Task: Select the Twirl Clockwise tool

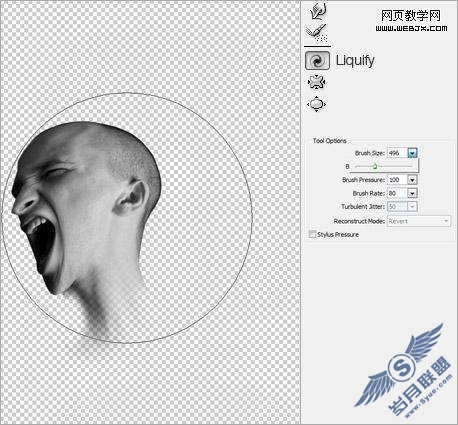Action: 317,60
